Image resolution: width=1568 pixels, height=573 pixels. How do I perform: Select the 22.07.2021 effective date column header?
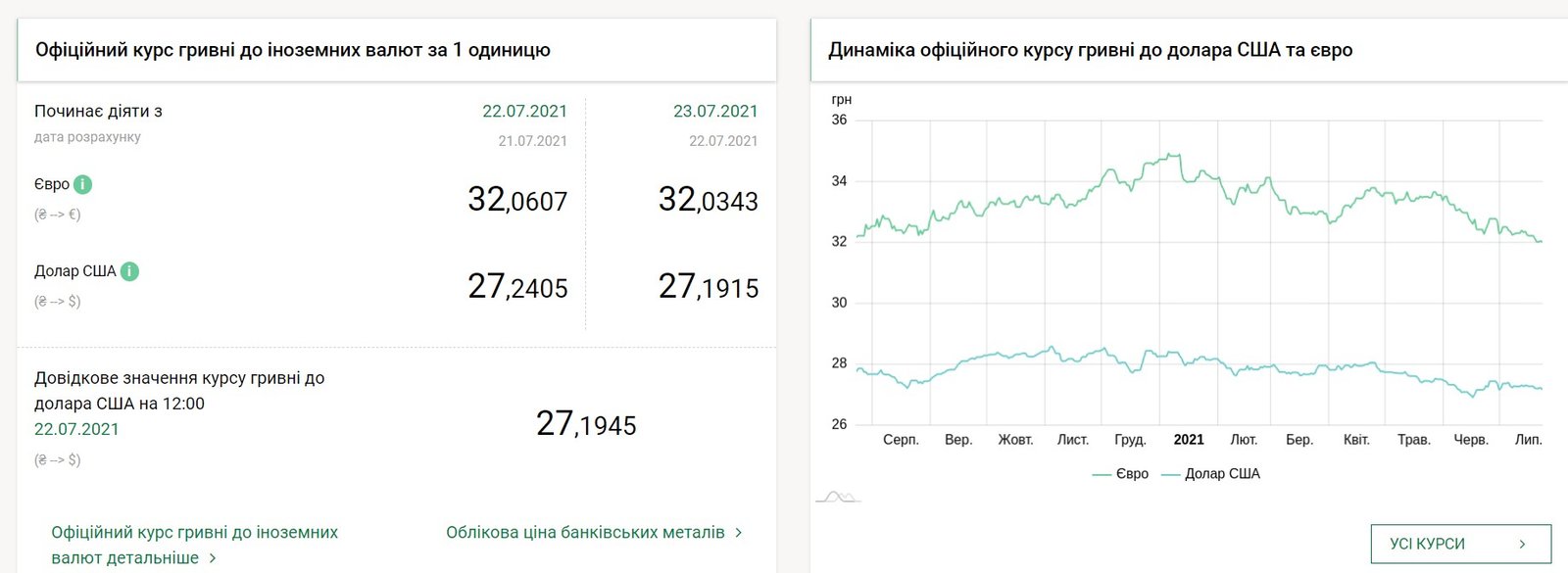click(524, 112)
